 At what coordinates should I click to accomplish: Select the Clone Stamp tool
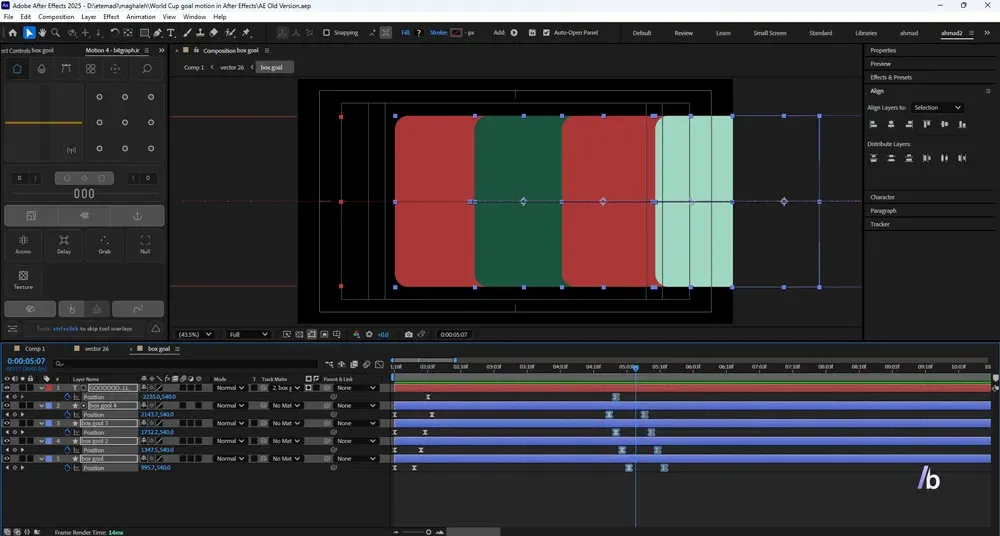(200, 33)
